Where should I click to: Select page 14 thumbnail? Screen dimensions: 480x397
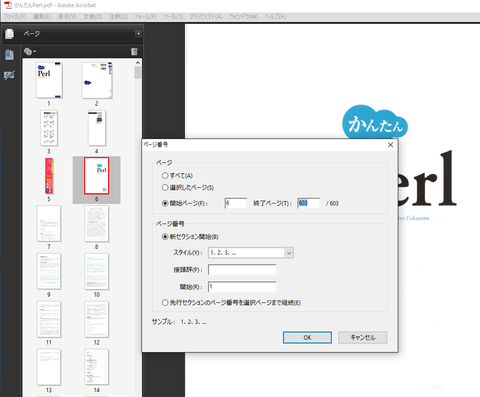97,367
